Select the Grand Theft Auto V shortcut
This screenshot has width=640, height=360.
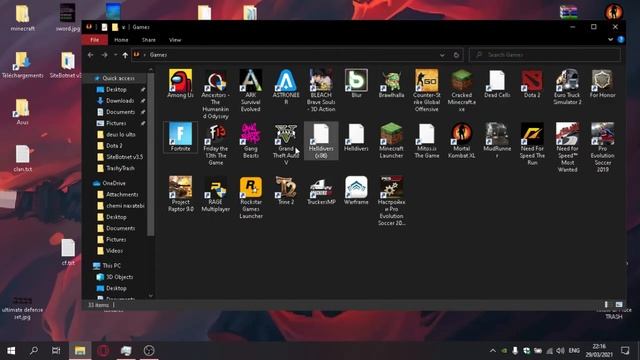(286, 144)
